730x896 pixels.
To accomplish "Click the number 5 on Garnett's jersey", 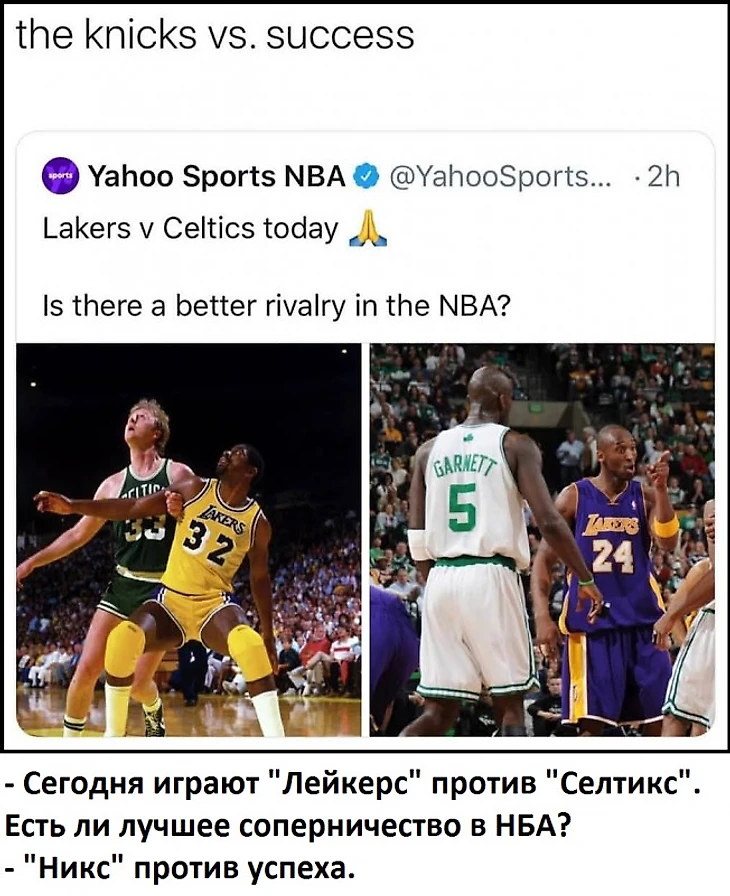I will 462,509.
